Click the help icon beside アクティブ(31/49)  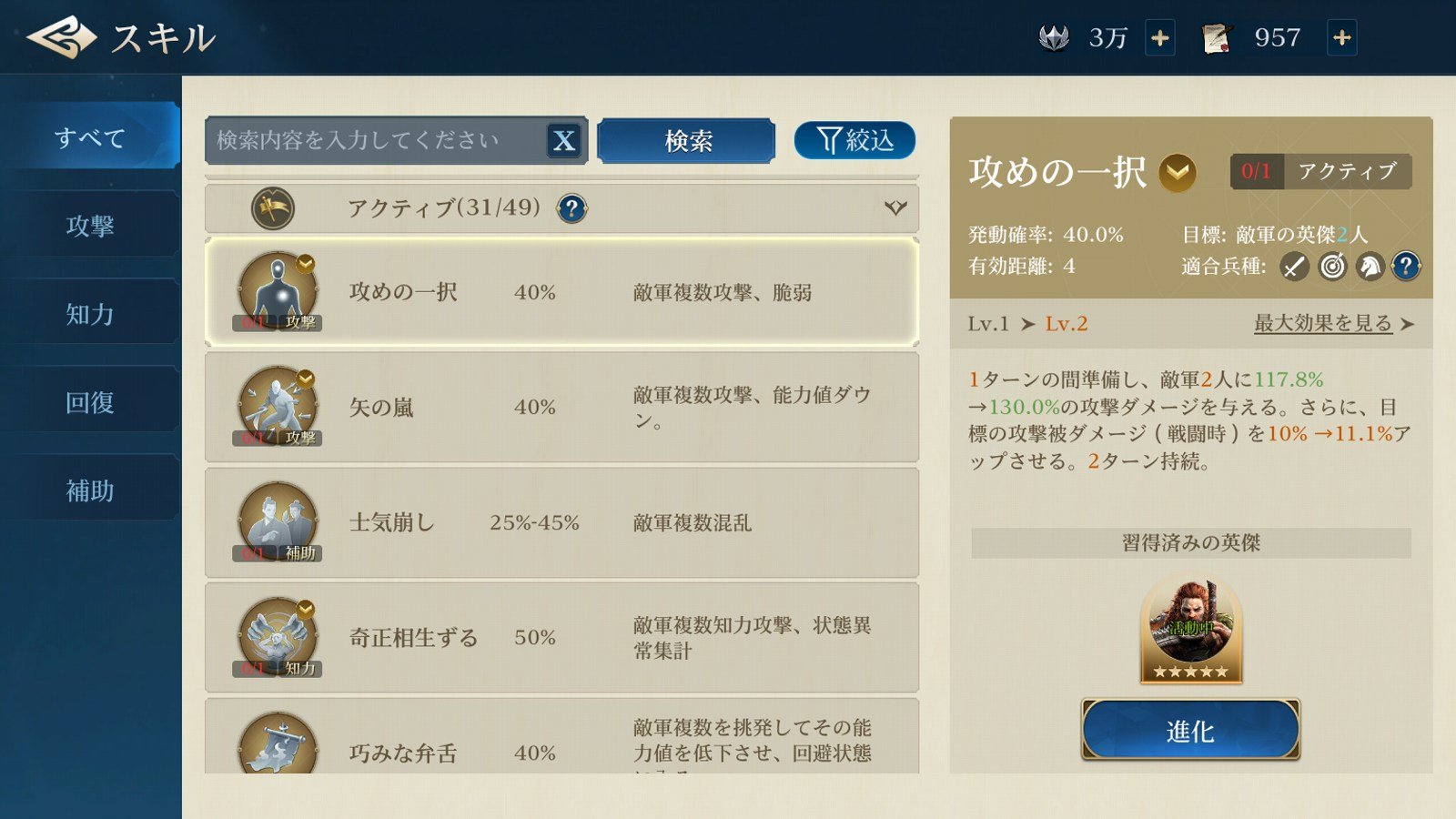(571, 208)
